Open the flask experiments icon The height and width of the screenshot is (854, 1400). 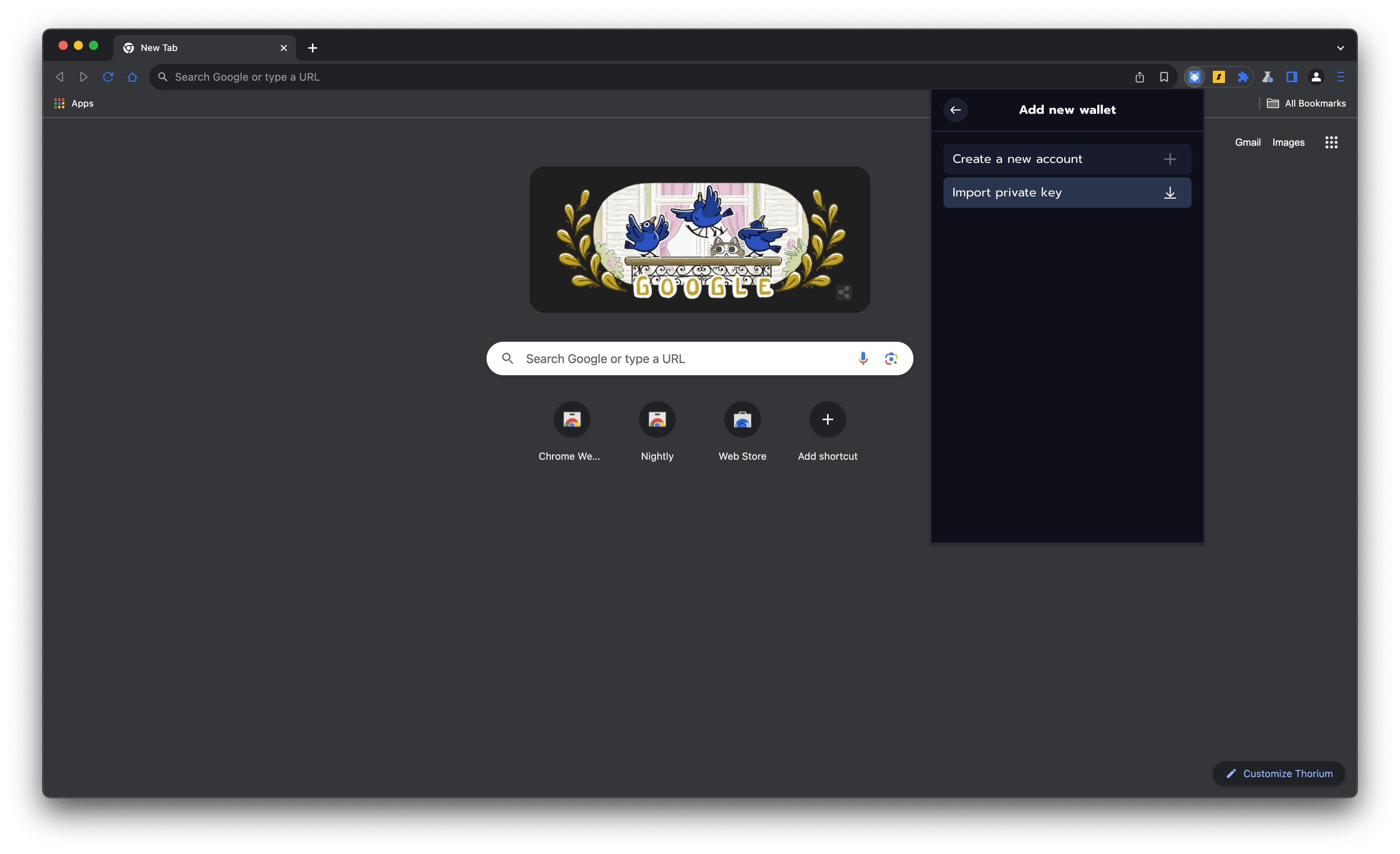tap(1267, 77)
